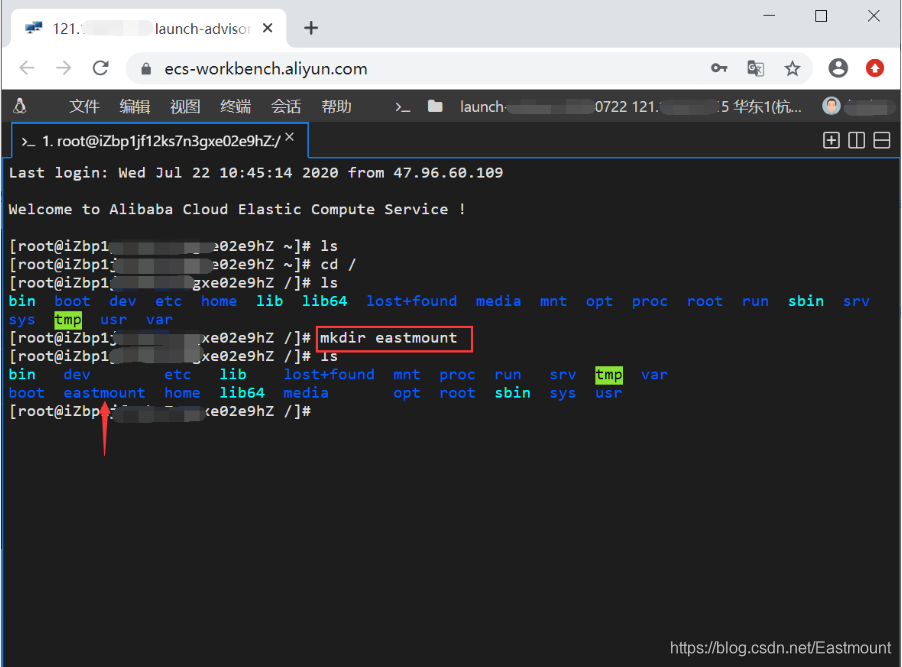902x667 pixels.
Task: Click the terminal prompt icon in toolbar
Action: (403, 106)
